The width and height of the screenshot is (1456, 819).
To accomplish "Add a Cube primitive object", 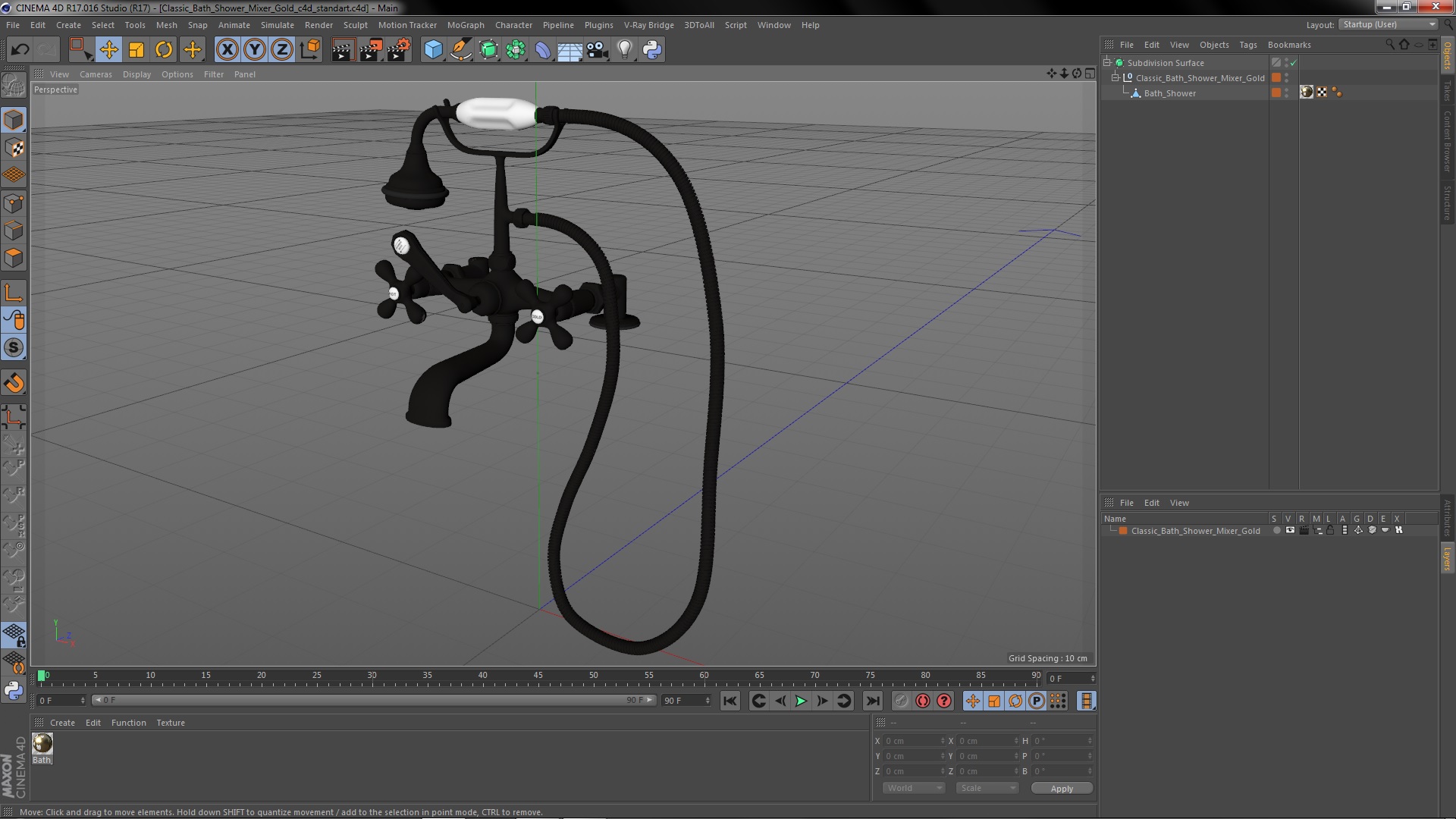I will point(433,50).
